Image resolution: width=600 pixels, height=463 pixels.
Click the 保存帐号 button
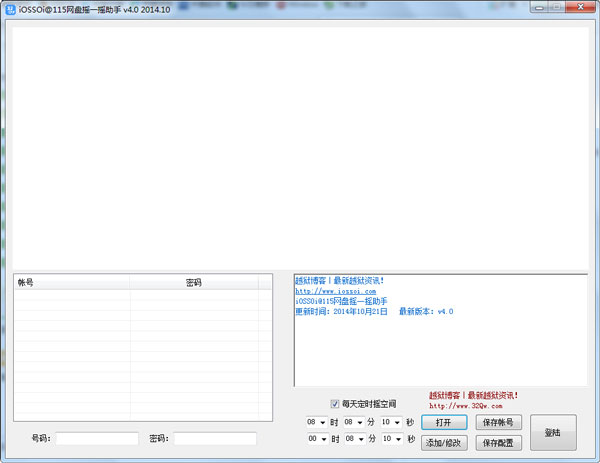click(x=498, y=423)
